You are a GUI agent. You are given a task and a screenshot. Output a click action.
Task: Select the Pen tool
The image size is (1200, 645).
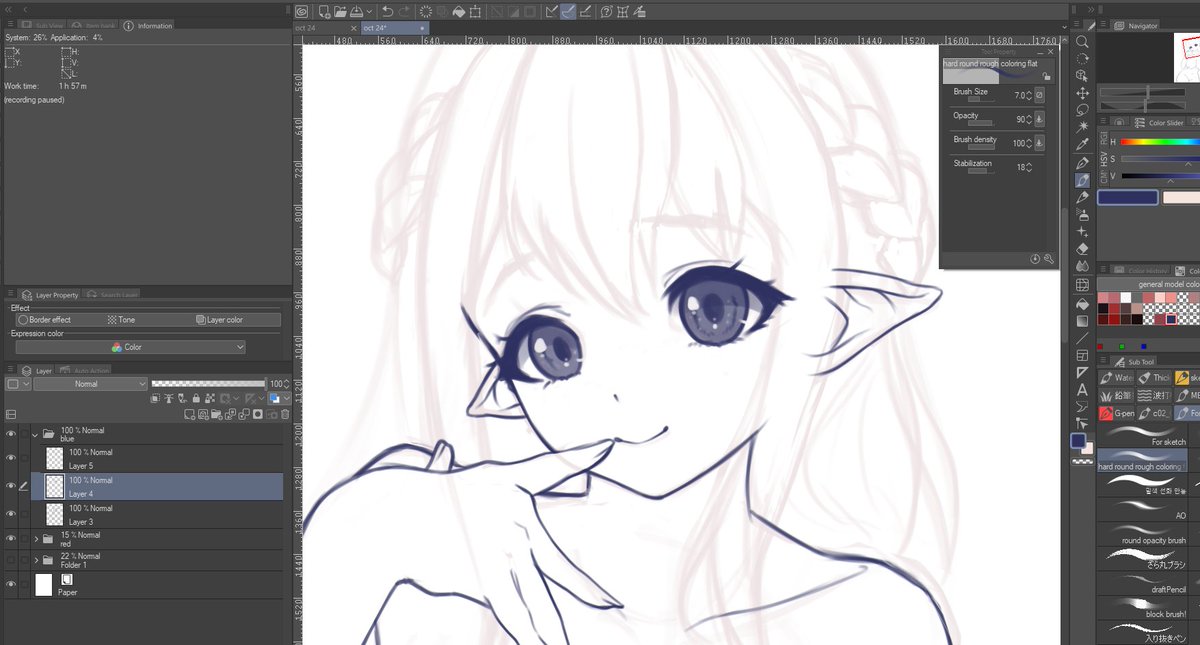tap(1082, 163)
